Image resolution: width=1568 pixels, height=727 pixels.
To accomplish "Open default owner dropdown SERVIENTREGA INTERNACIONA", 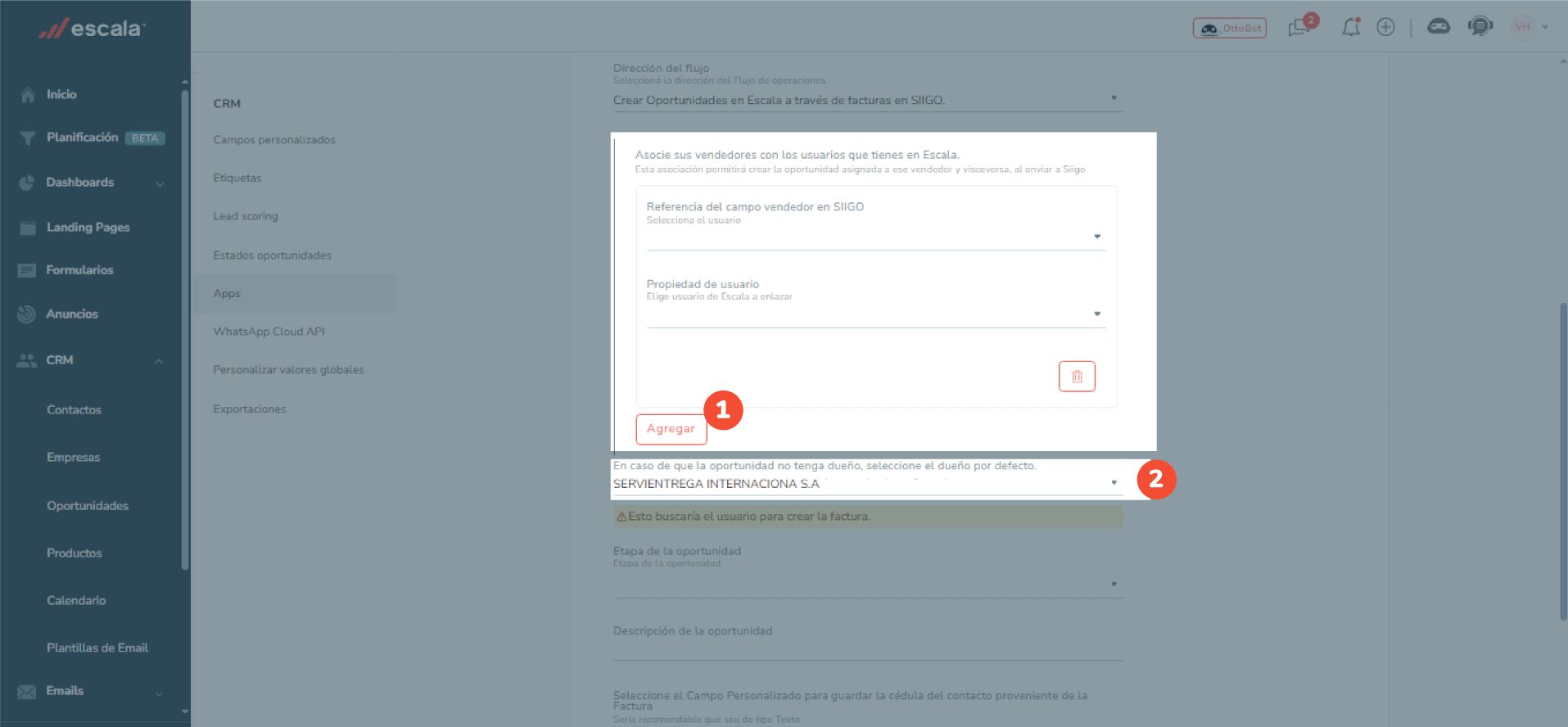I will click(868, 484).
